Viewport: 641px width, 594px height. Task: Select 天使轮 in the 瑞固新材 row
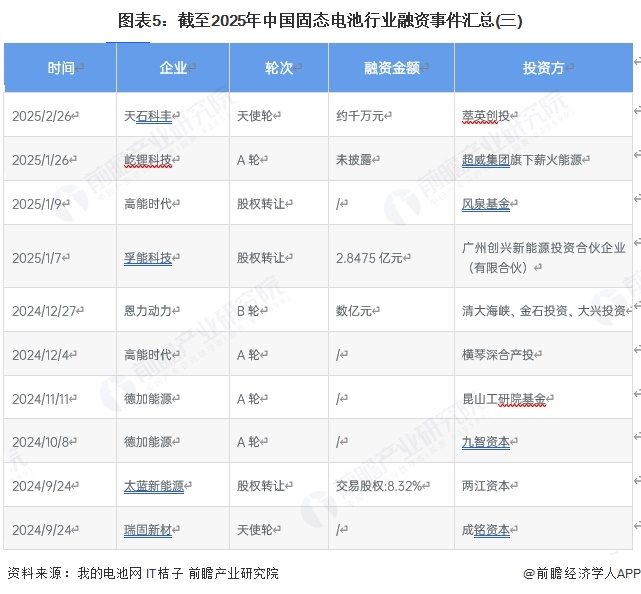click(255, 530)
